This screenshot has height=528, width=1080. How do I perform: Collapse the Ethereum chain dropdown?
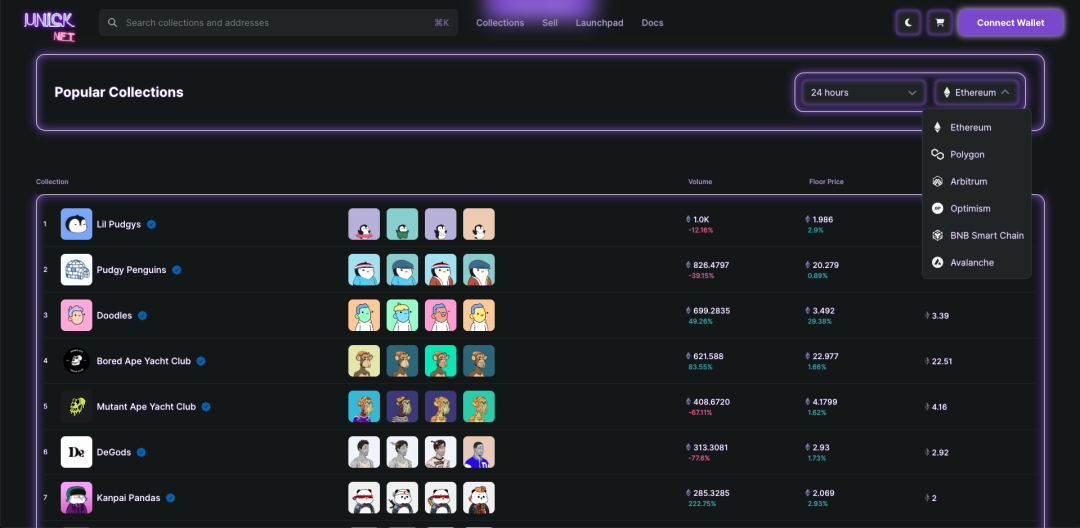pyautogui.click(x=976, y=92)
